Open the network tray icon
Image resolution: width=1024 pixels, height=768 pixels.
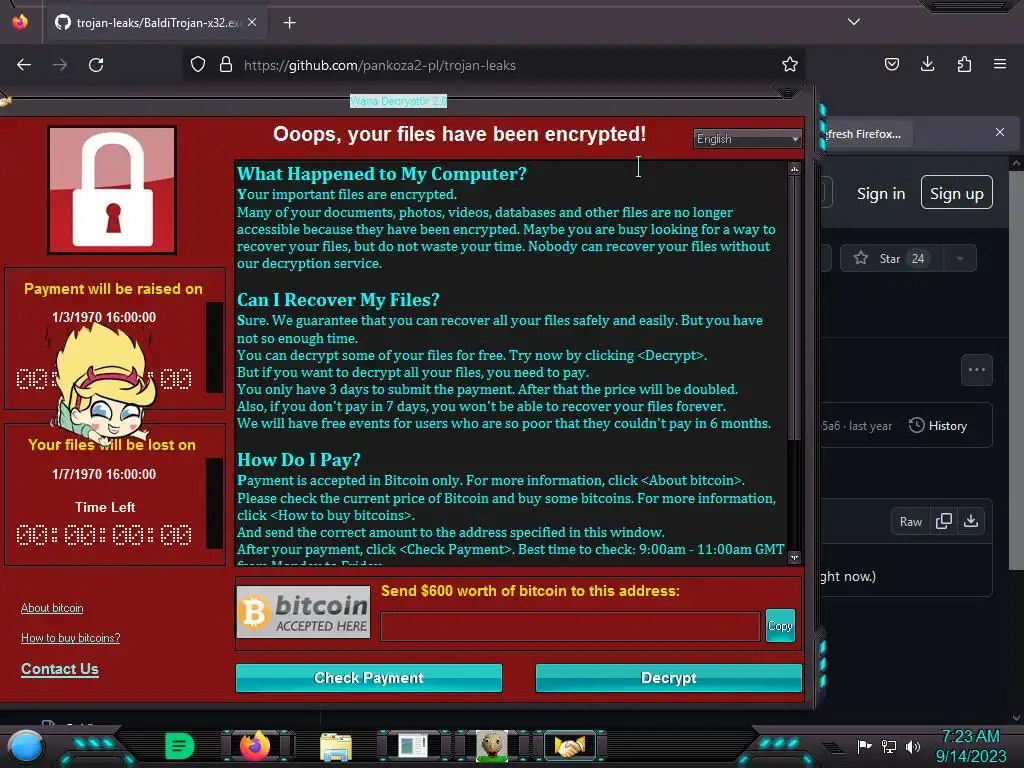point(889,746)
